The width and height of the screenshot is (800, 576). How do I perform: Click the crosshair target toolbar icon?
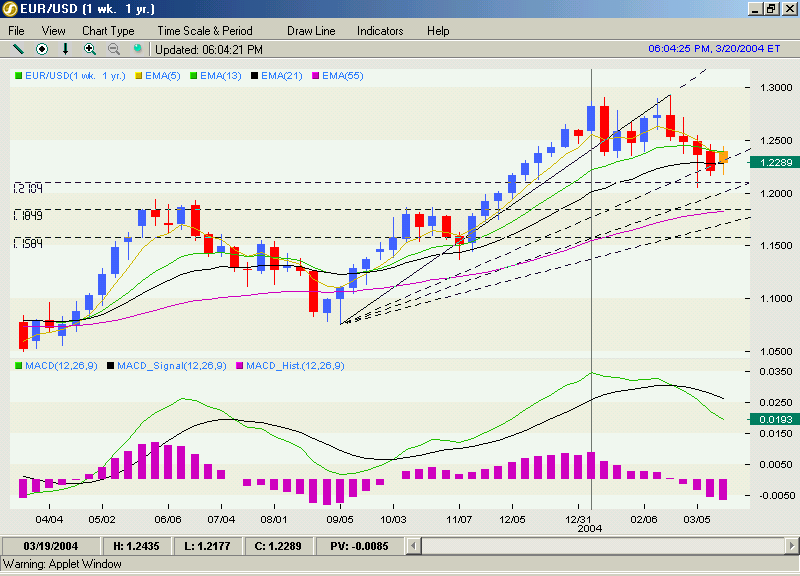pyautogui.click(x=41, y=48)
